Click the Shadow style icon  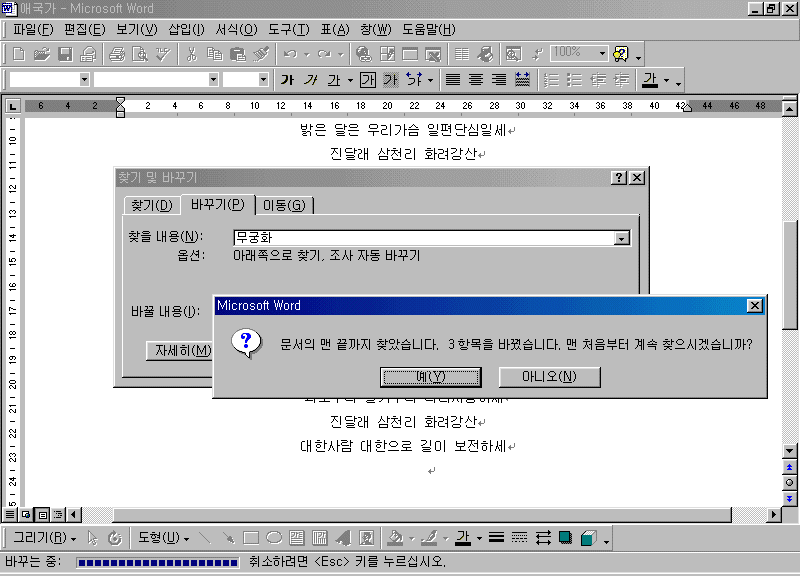(x=565, y=538)
